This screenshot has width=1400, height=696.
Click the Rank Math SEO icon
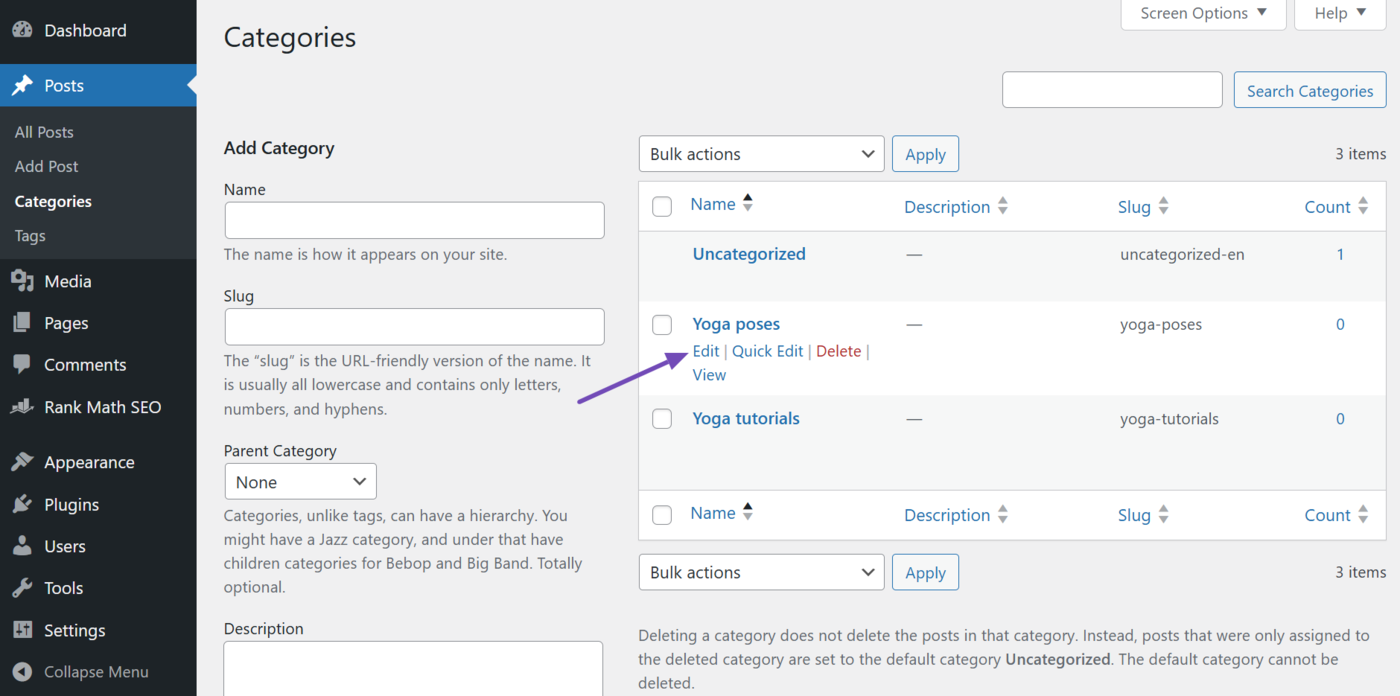coord(22,406)
